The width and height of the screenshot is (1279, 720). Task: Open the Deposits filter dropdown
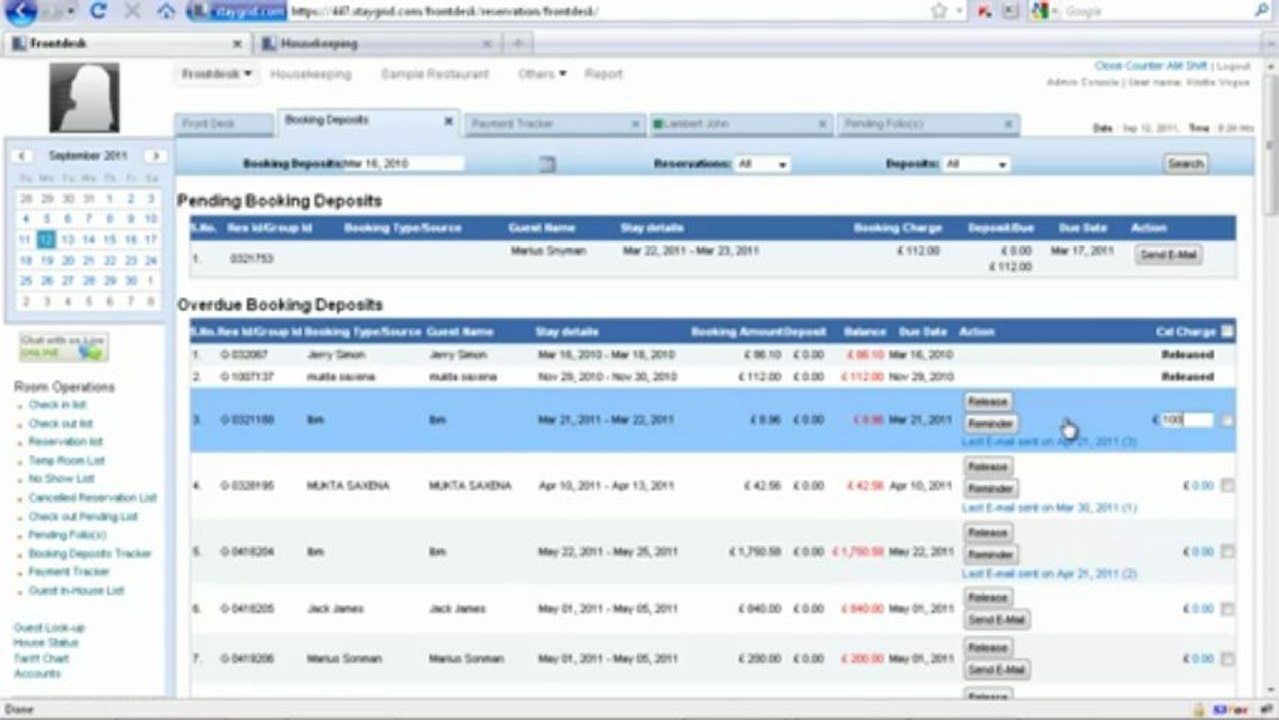click(x=976, y=164)
